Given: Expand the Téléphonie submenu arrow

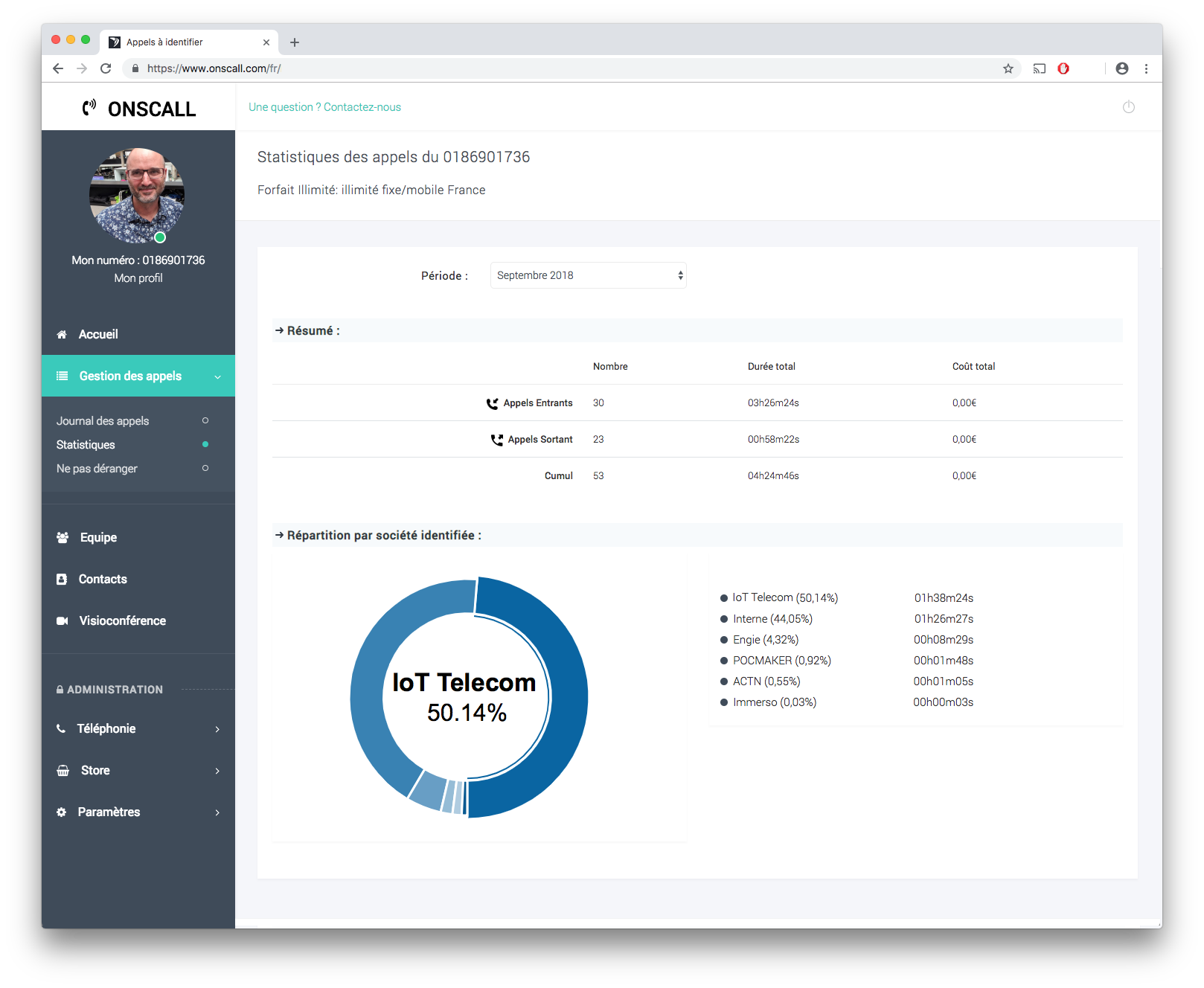Looking at the screenshot, I should [x=217, y=729].
